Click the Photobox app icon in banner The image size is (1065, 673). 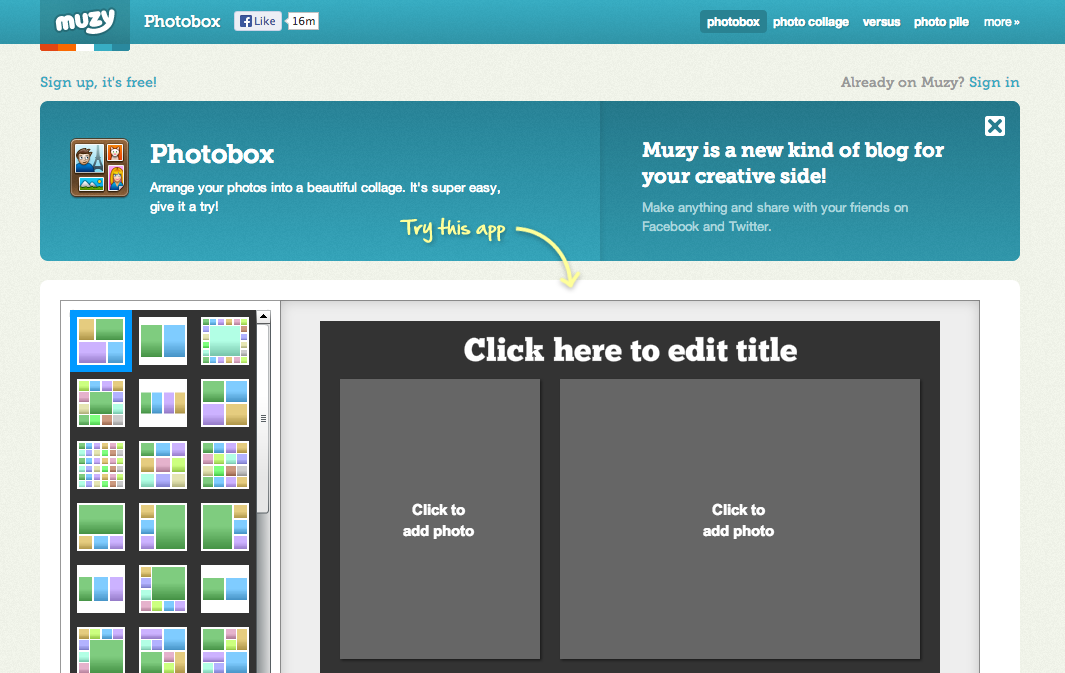[100, 168]
